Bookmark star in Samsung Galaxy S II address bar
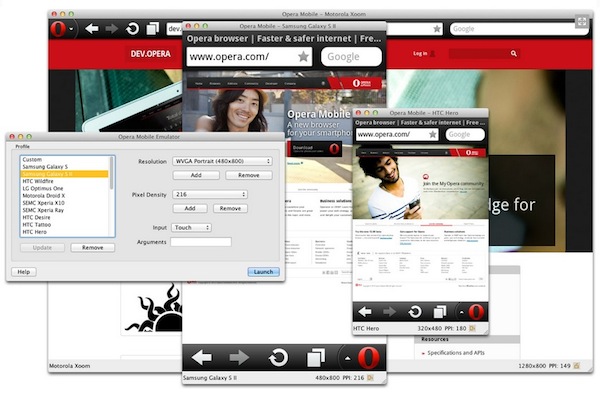600x393 pixels. pyautogui.click(x=303, y=57)
